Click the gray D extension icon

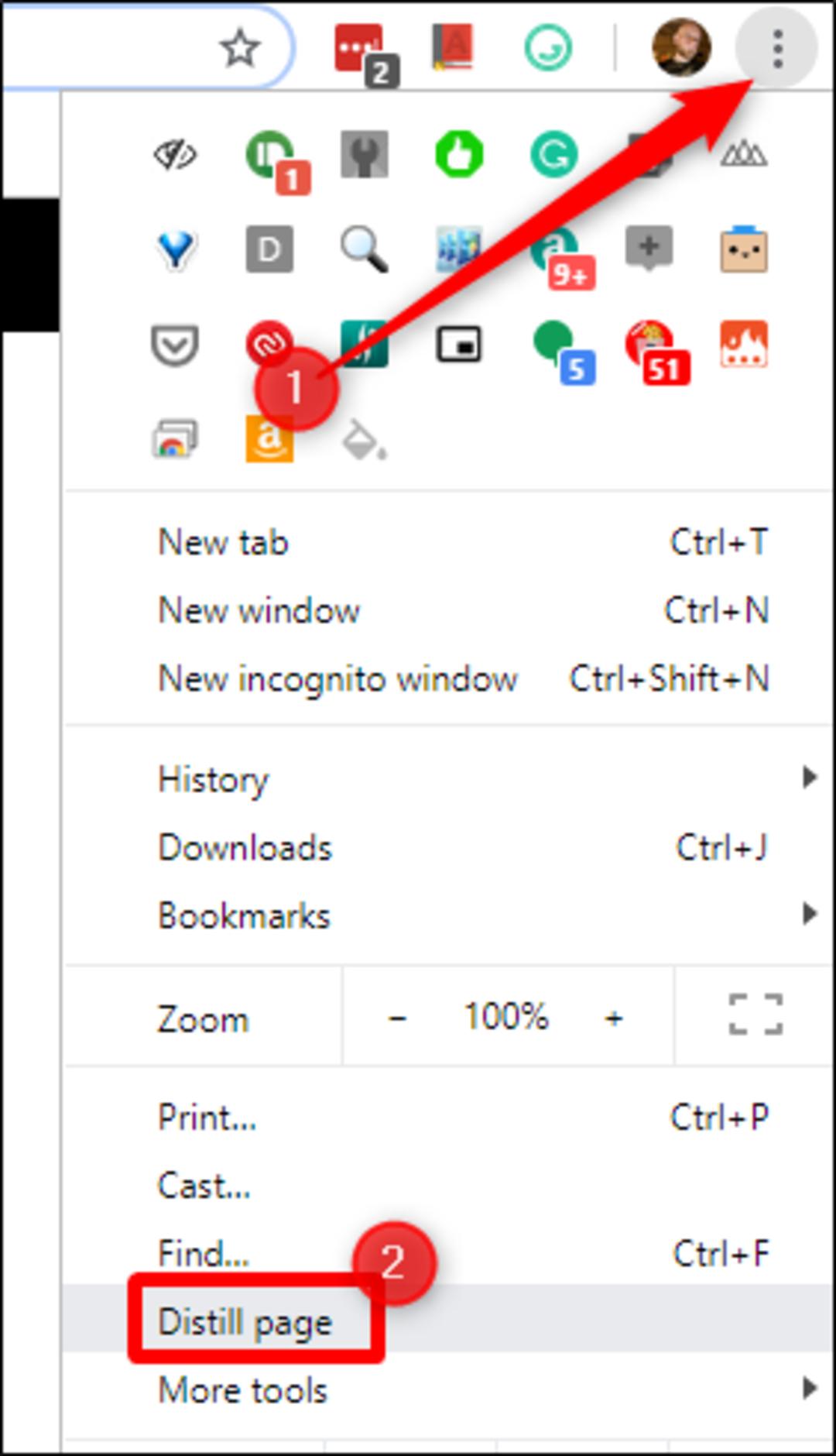[x=269, y=249]
